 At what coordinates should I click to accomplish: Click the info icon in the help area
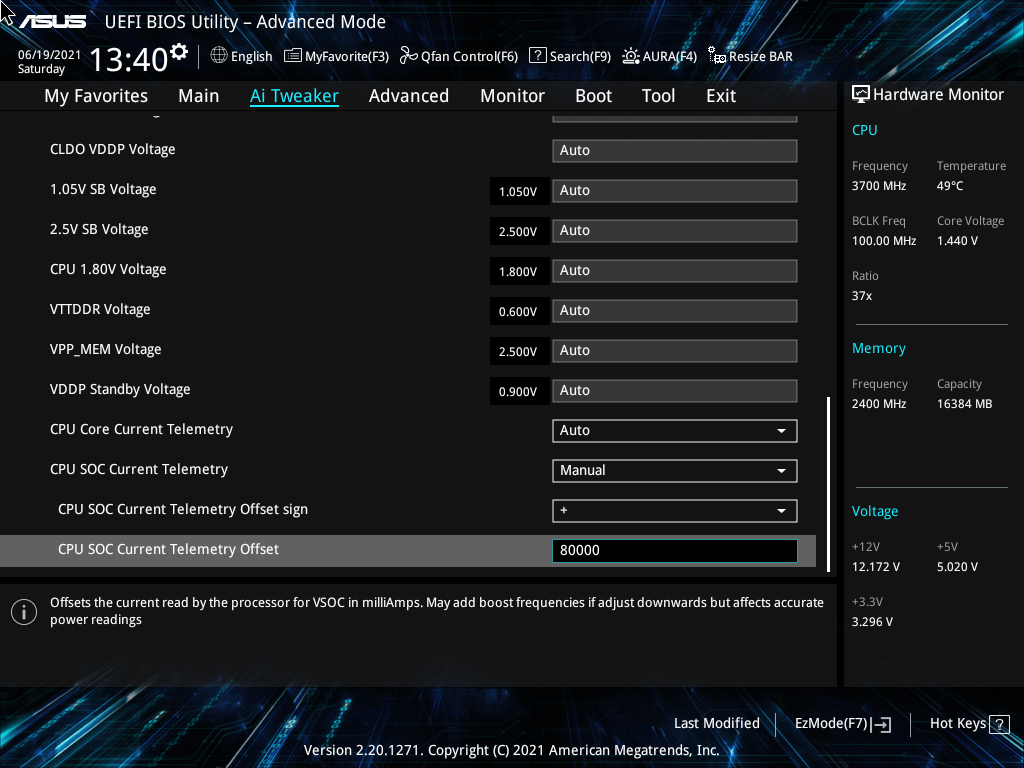23,611
